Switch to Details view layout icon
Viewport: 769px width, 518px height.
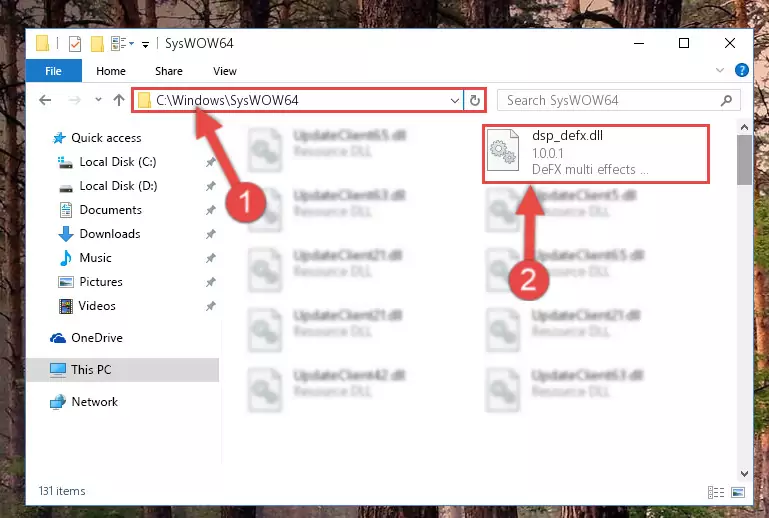(716, 492)
